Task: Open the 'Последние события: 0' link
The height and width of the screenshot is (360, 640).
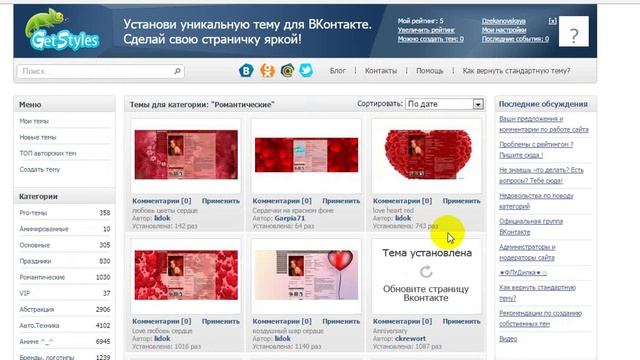Action: (x=515, y=39)
